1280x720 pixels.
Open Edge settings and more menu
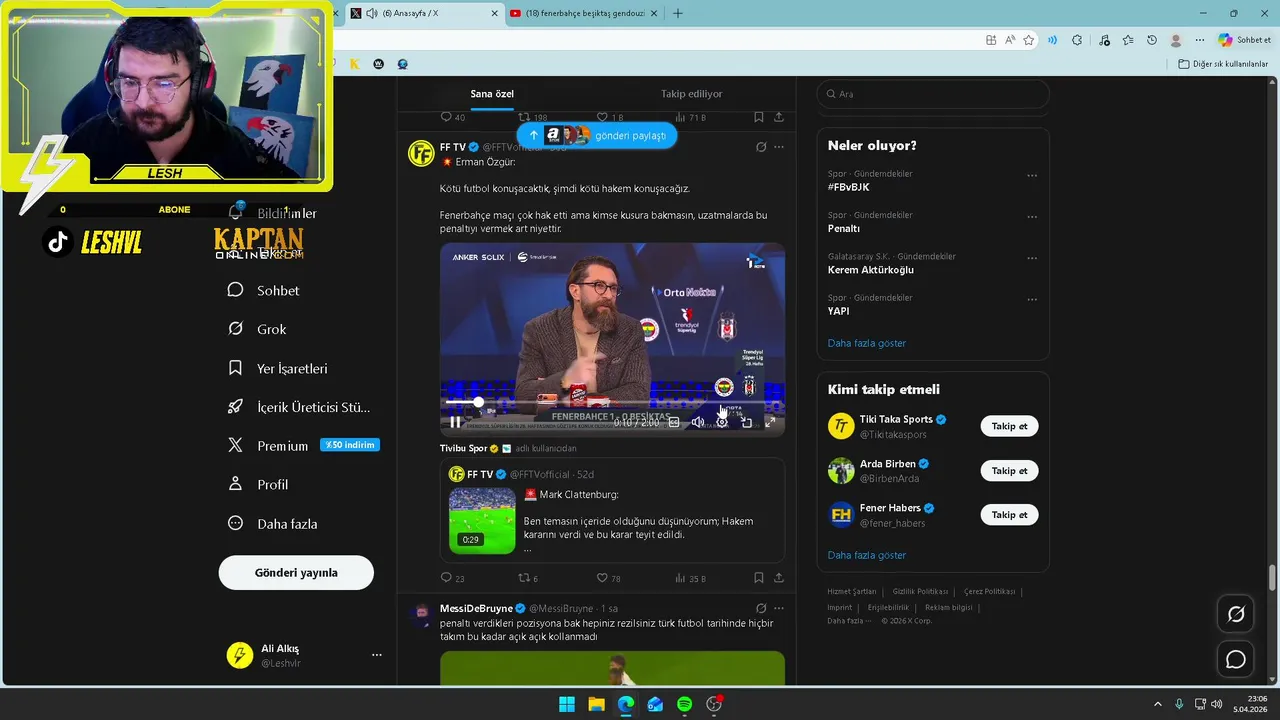1200,40
